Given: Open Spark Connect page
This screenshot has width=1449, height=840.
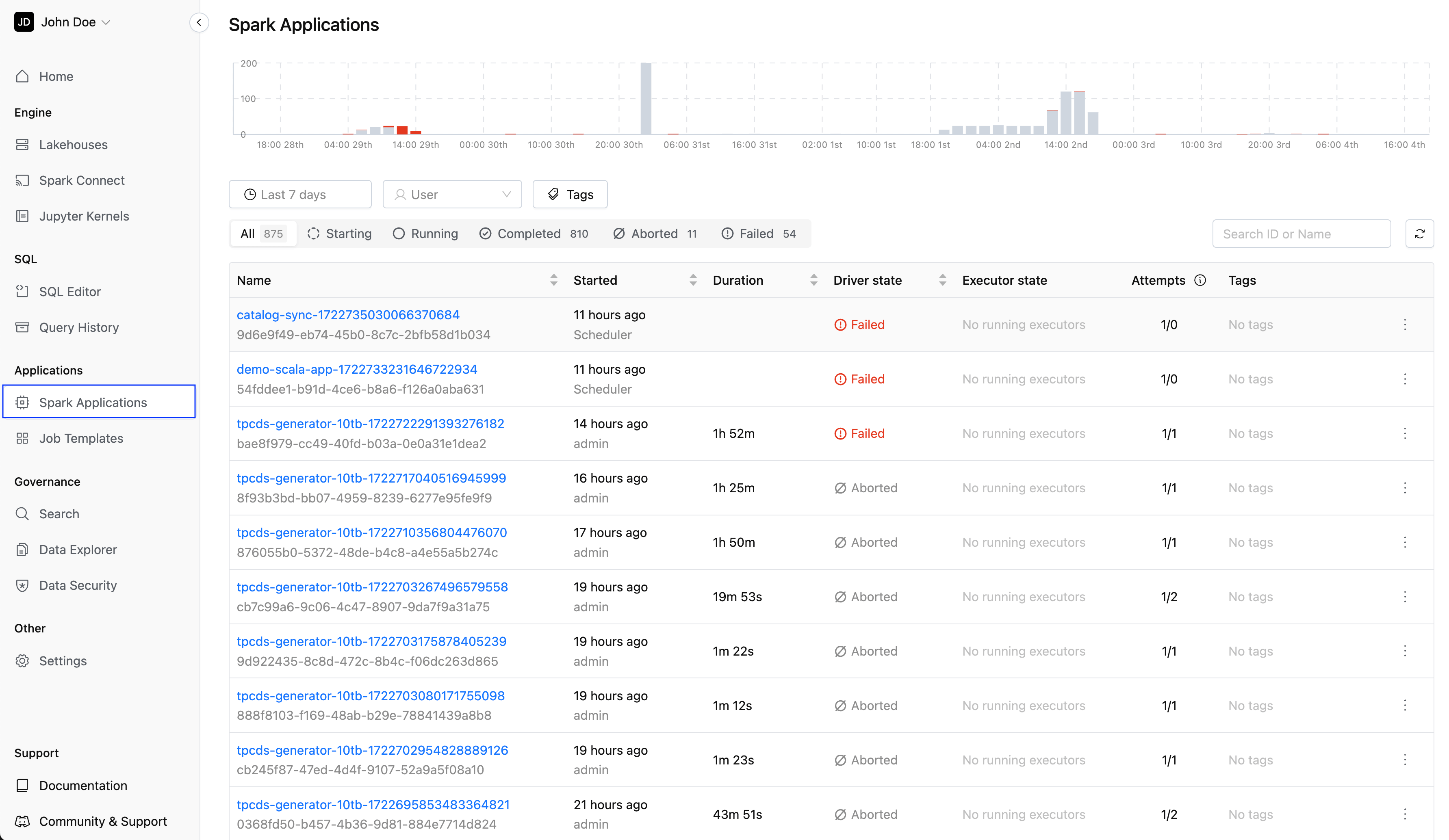Looking at the screenshot, I should tap(82, 180).
